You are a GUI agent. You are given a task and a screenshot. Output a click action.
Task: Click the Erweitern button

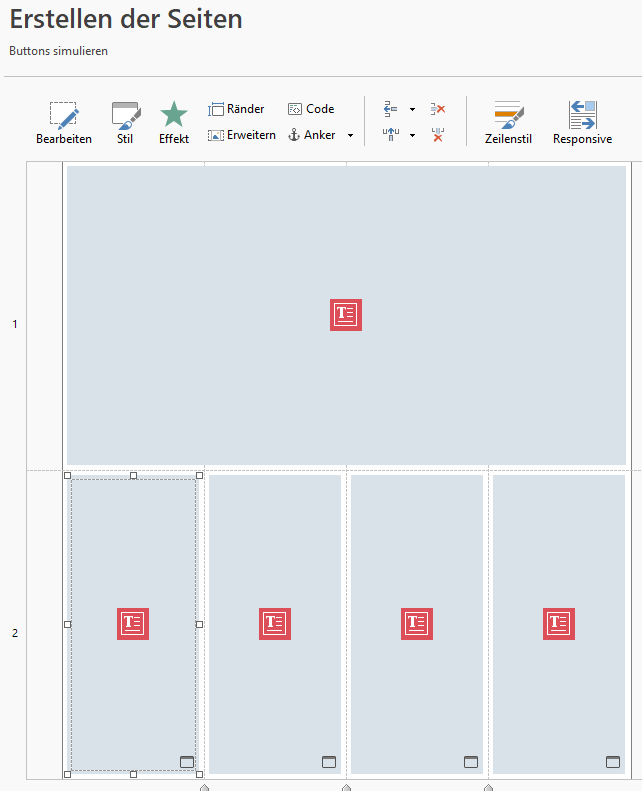(241, 135)
